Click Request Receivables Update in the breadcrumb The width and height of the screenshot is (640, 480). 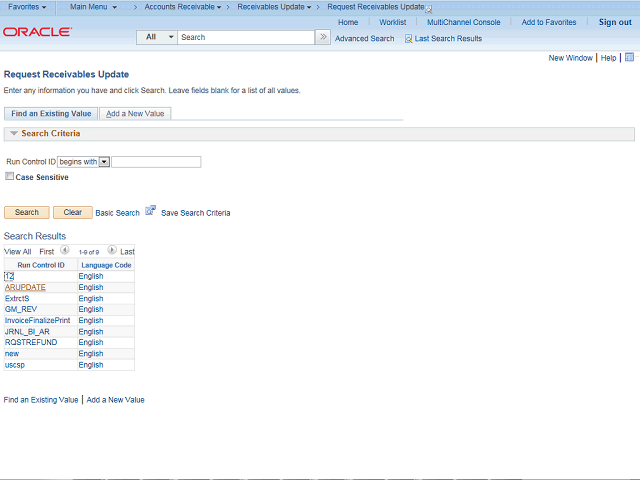pyautogui.click(x=376, y=7)
